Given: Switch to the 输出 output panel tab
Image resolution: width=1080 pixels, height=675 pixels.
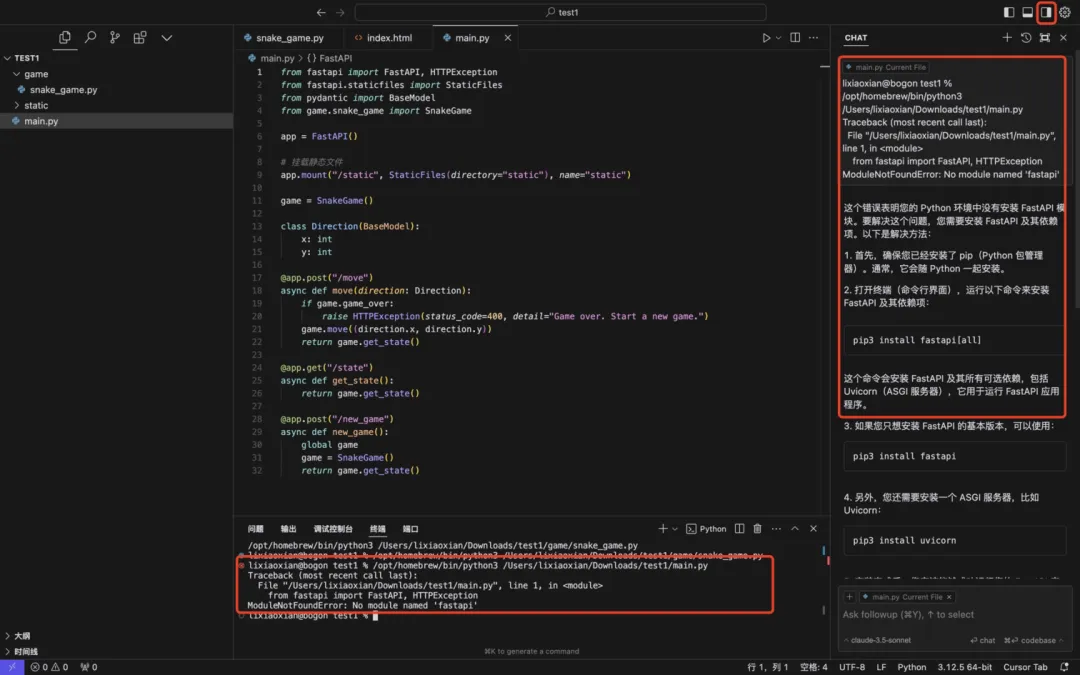Looking at the screenshot, I should 289,529.
